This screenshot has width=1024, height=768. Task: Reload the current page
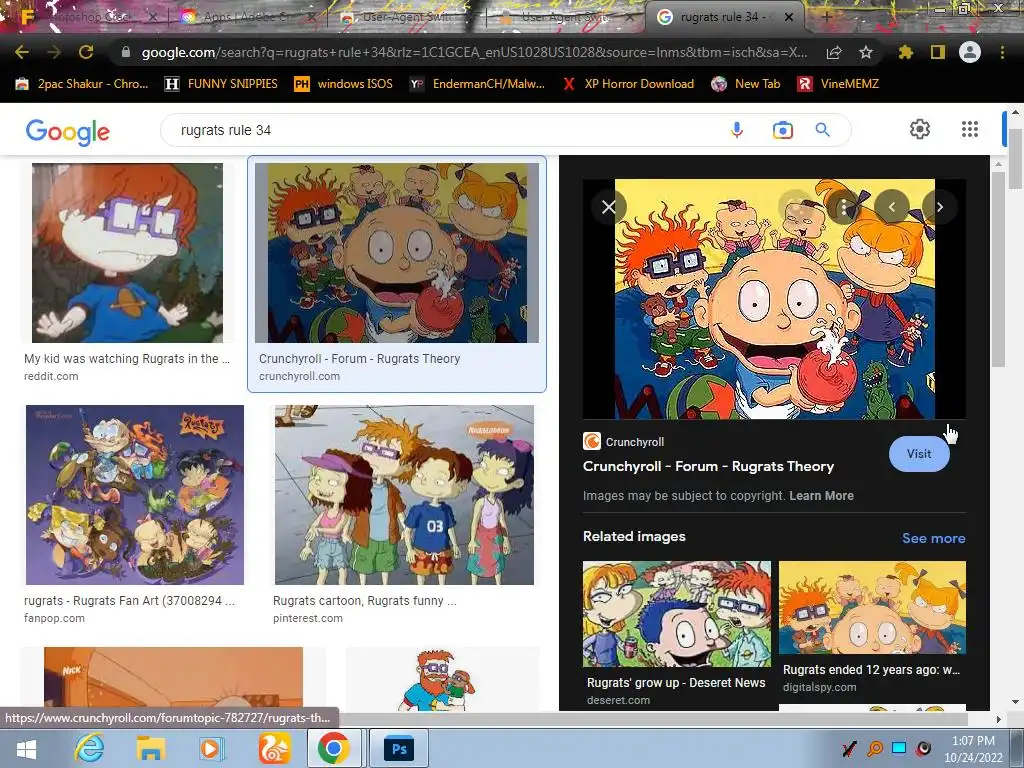point(86,52)
